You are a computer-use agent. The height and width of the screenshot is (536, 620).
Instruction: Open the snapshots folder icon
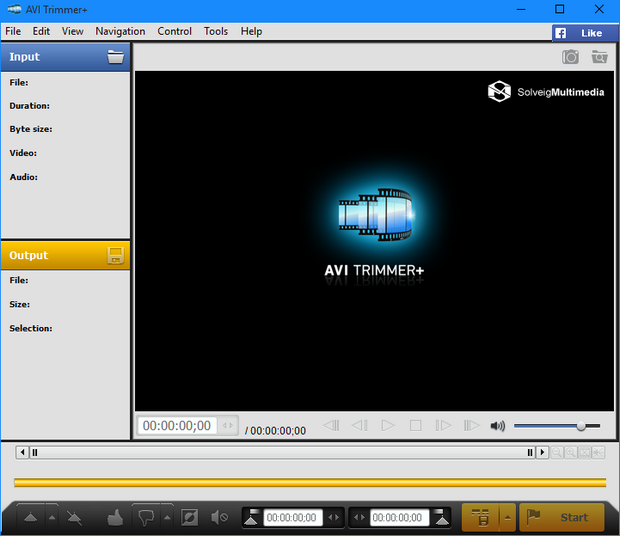[599, 57]
